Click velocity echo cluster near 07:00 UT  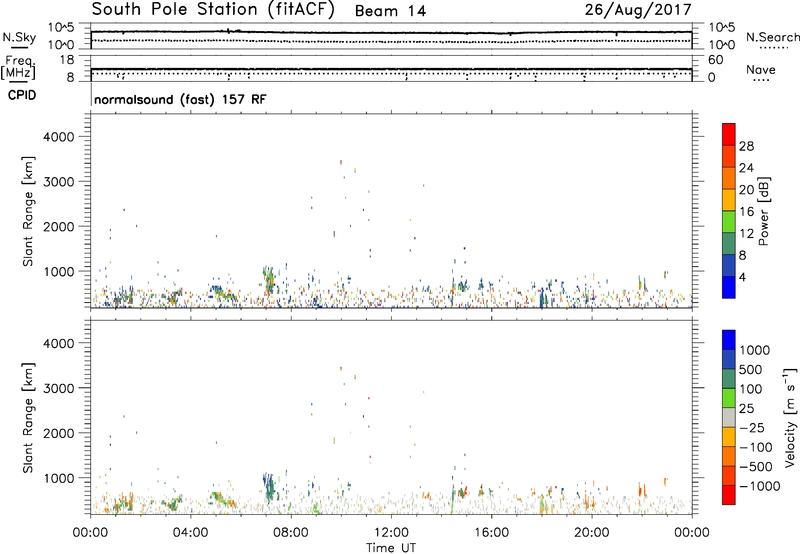pos(269,488)
